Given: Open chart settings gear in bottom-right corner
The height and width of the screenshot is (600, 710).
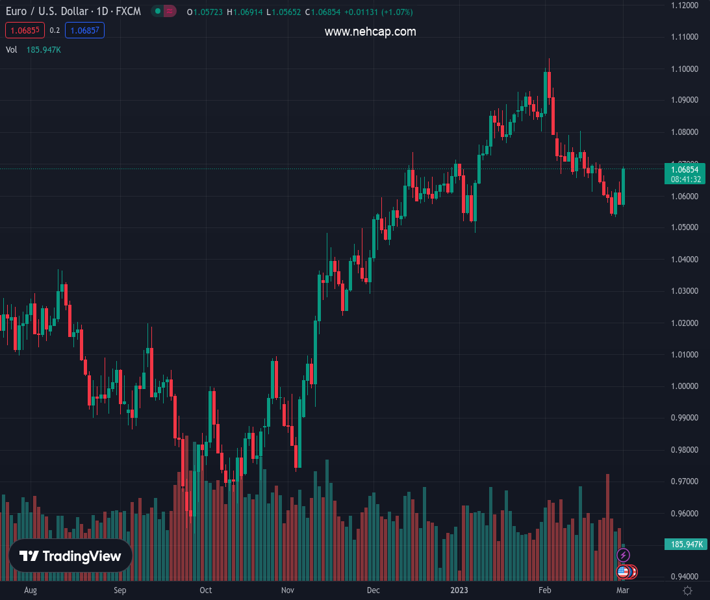Looking at the screenshot, I should point(687,591).
